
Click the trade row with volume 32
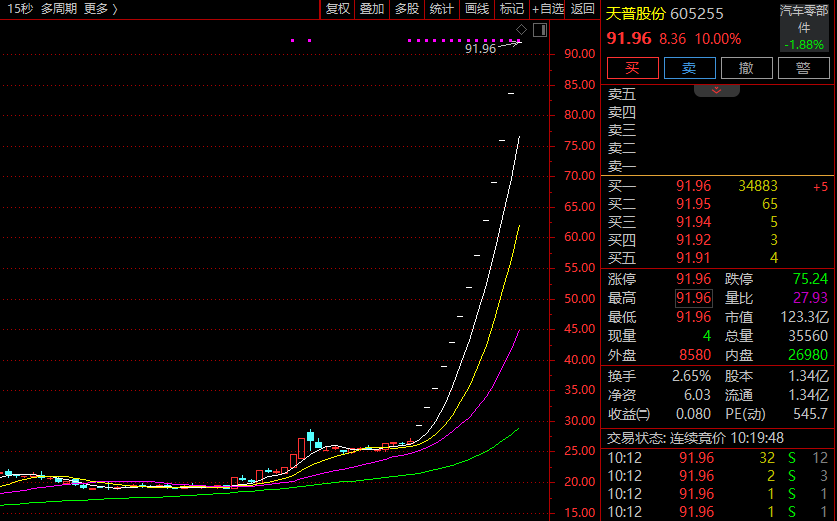718,458
